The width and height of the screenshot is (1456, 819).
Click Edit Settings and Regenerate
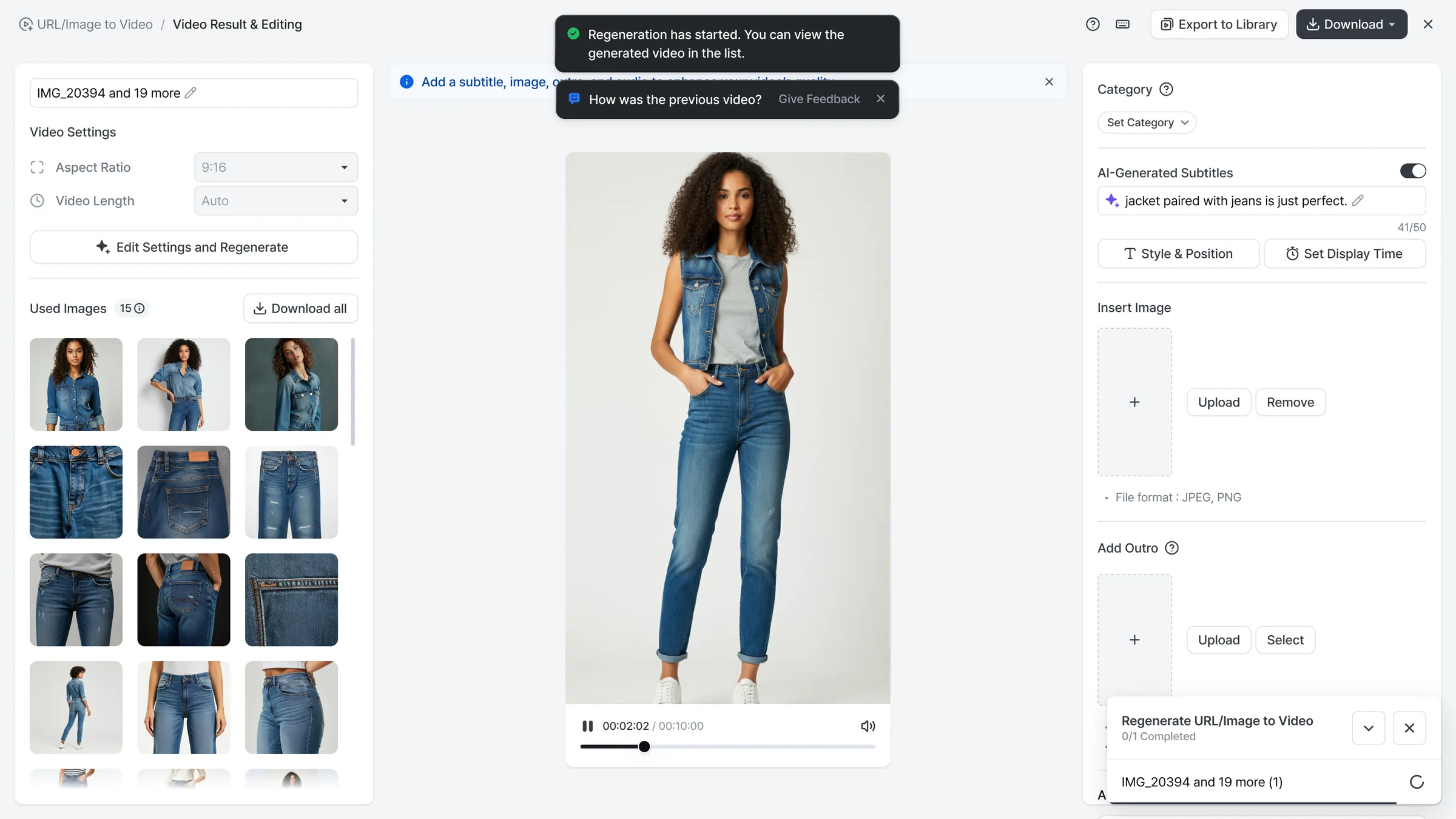point(194,247)
